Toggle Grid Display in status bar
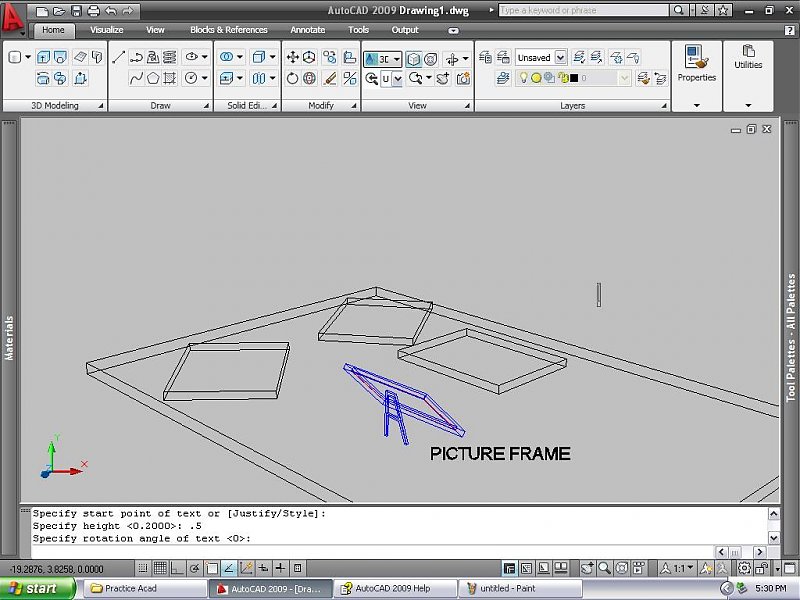Viewport: 800px width, 600px height. tap(160, 568)
